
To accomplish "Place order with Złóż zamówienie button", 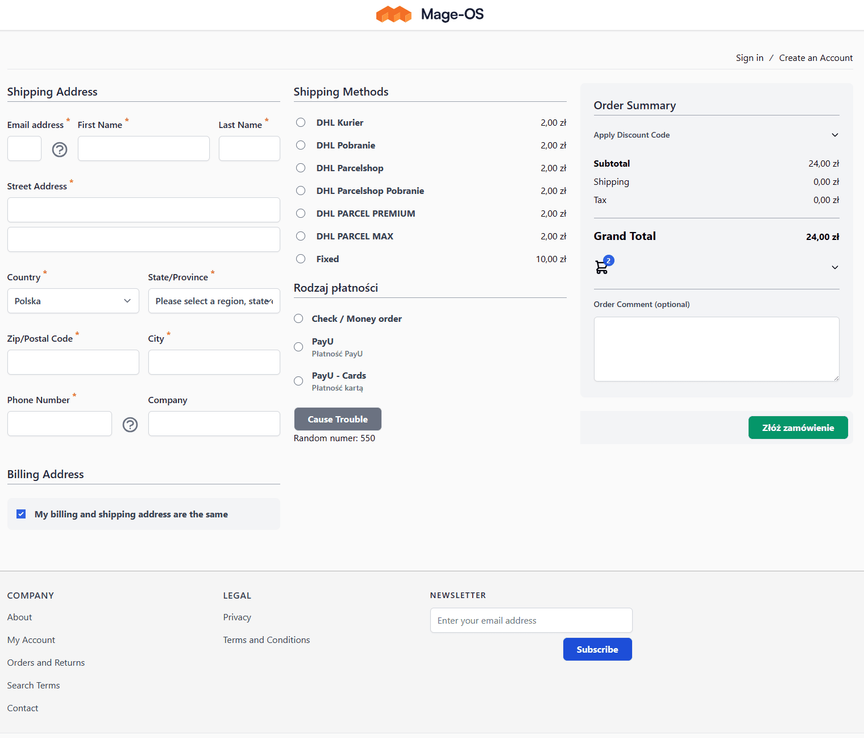I will [x=798, y=428].
